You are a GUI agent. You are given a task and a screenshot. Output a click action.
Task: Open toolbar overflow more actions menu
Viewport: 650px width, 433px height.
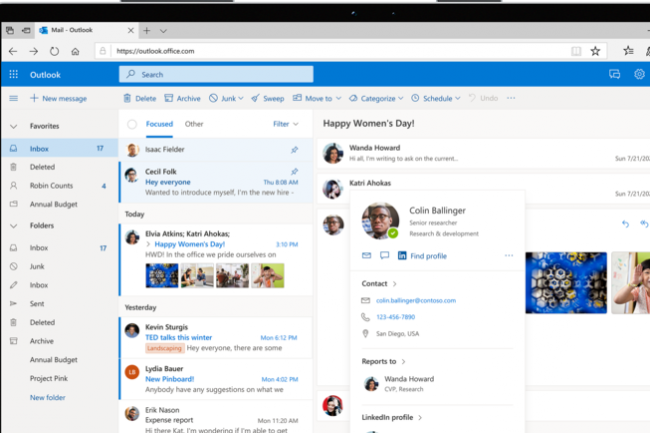tap(511, 98)
